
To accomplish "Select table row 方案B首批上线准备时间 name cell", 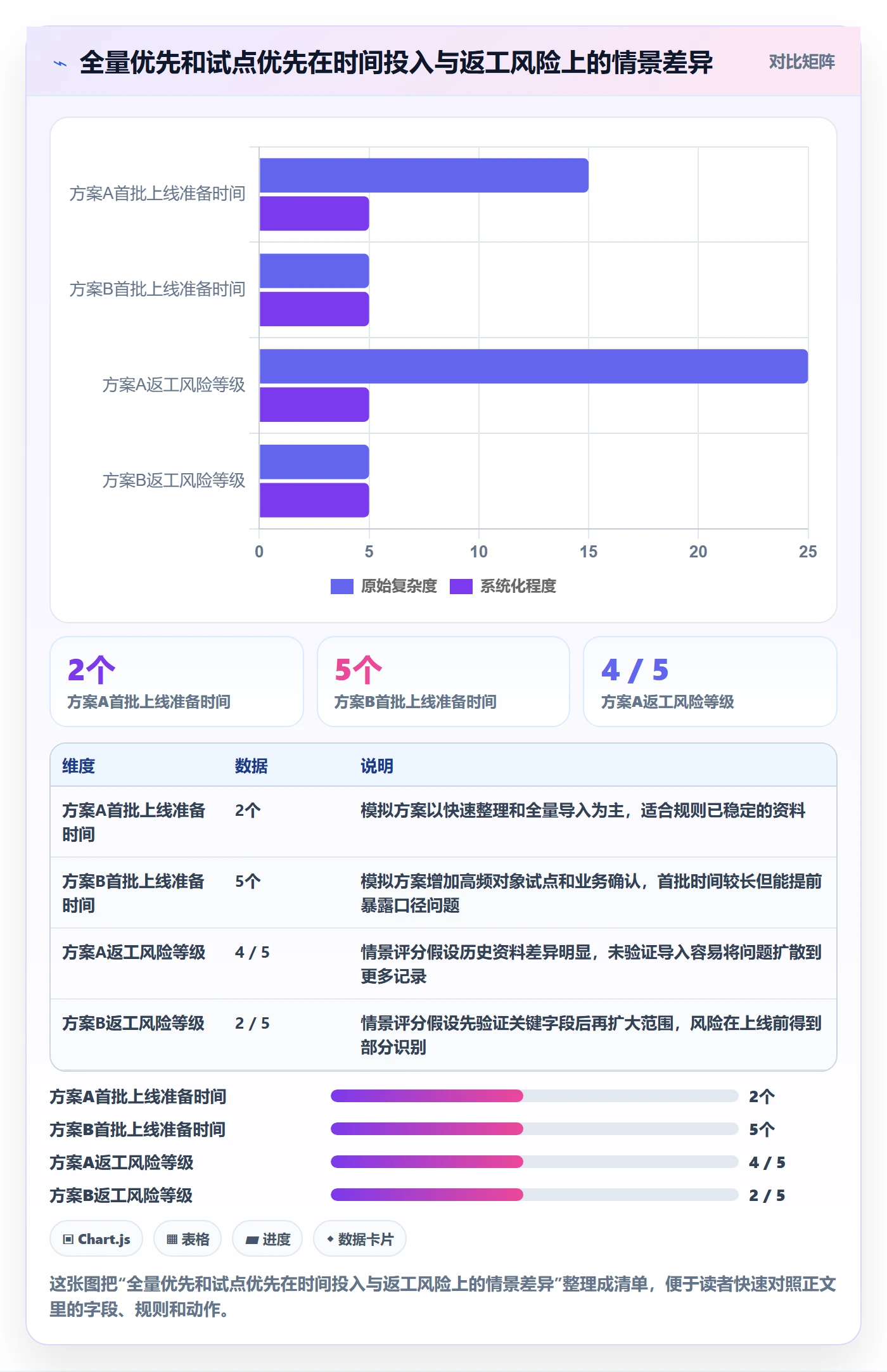I will (x=134, y=893).
